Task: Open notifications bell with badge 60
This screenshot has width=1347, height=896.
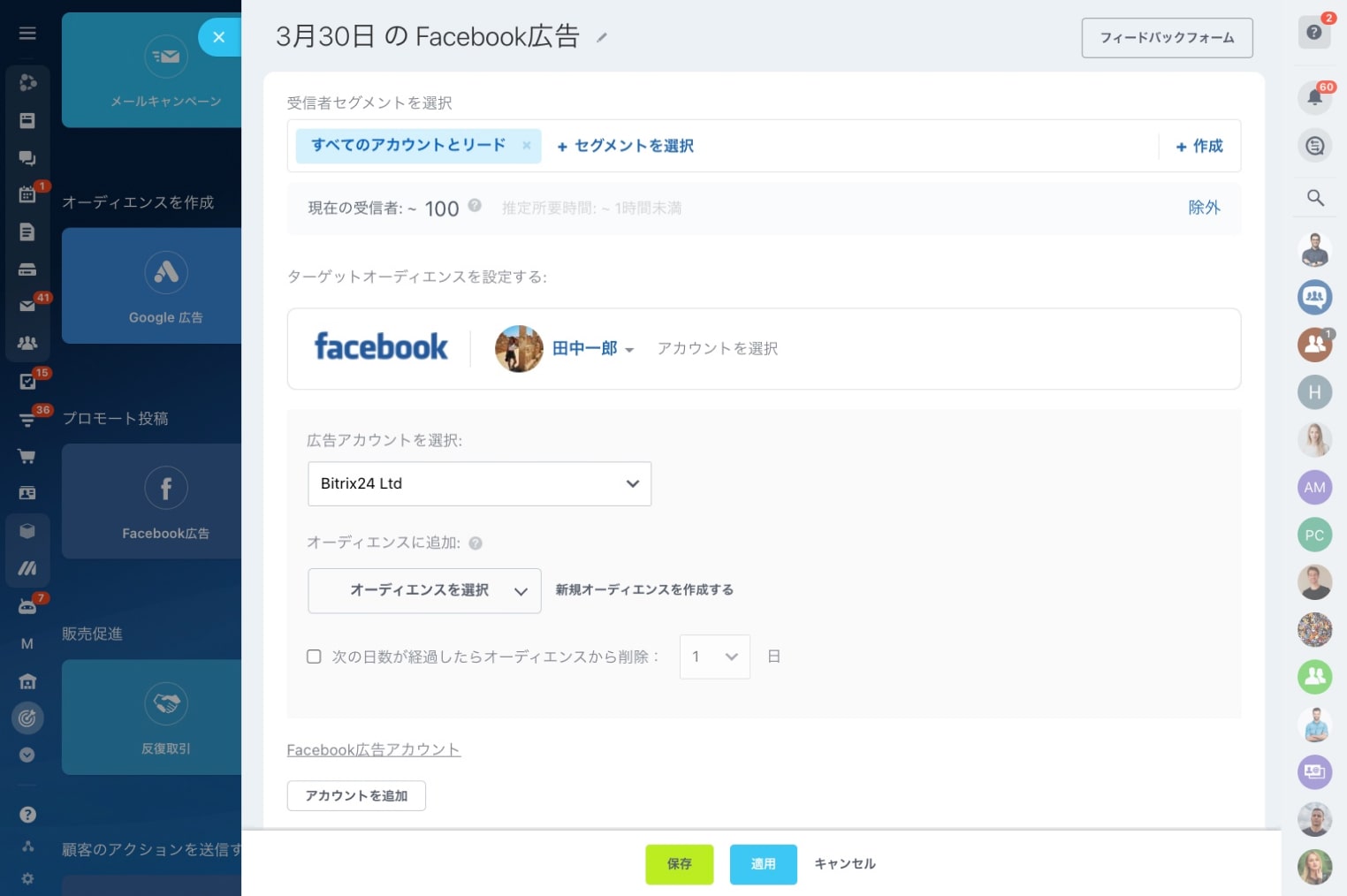Action: point(1314,98)
